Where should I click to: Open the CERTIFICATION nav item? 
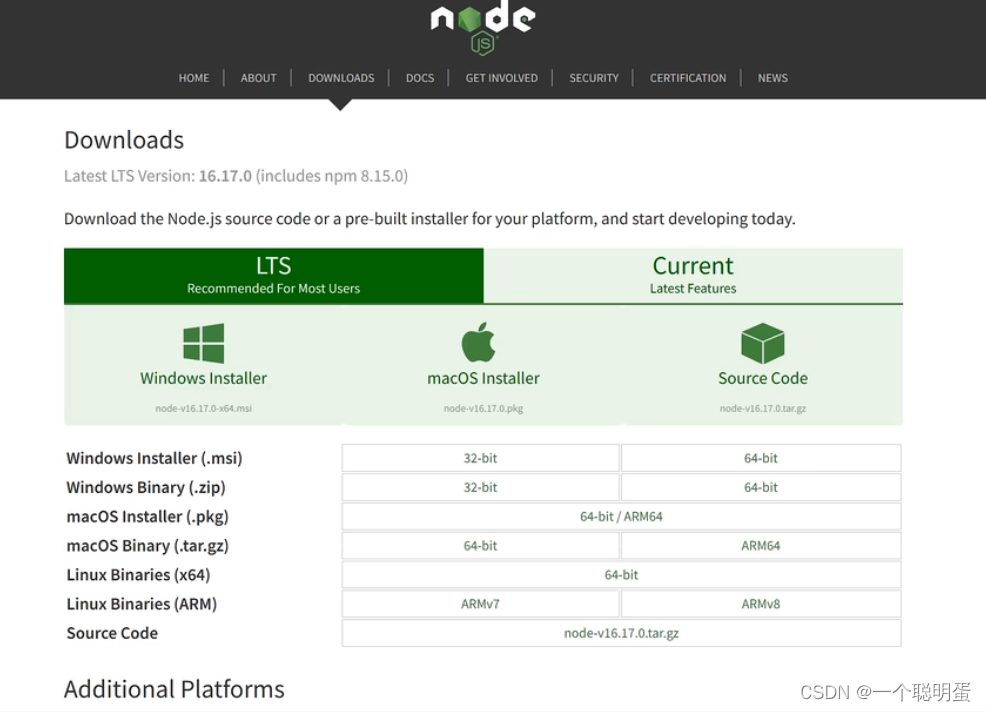(x=688, y=78)
